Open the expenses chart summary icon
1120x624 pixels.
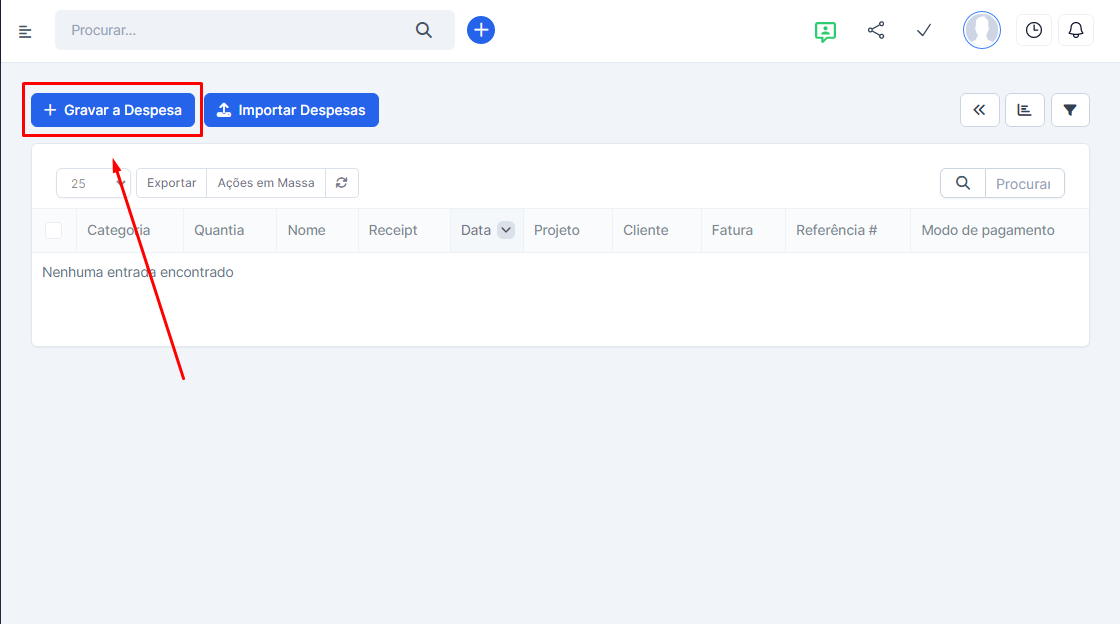[1025, 110]
